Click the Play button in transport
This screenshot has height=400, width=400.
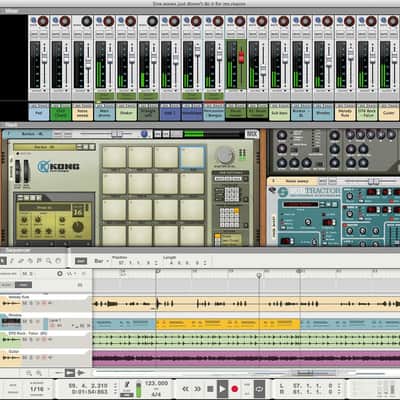pyautogui.click(x=222, y=389)
